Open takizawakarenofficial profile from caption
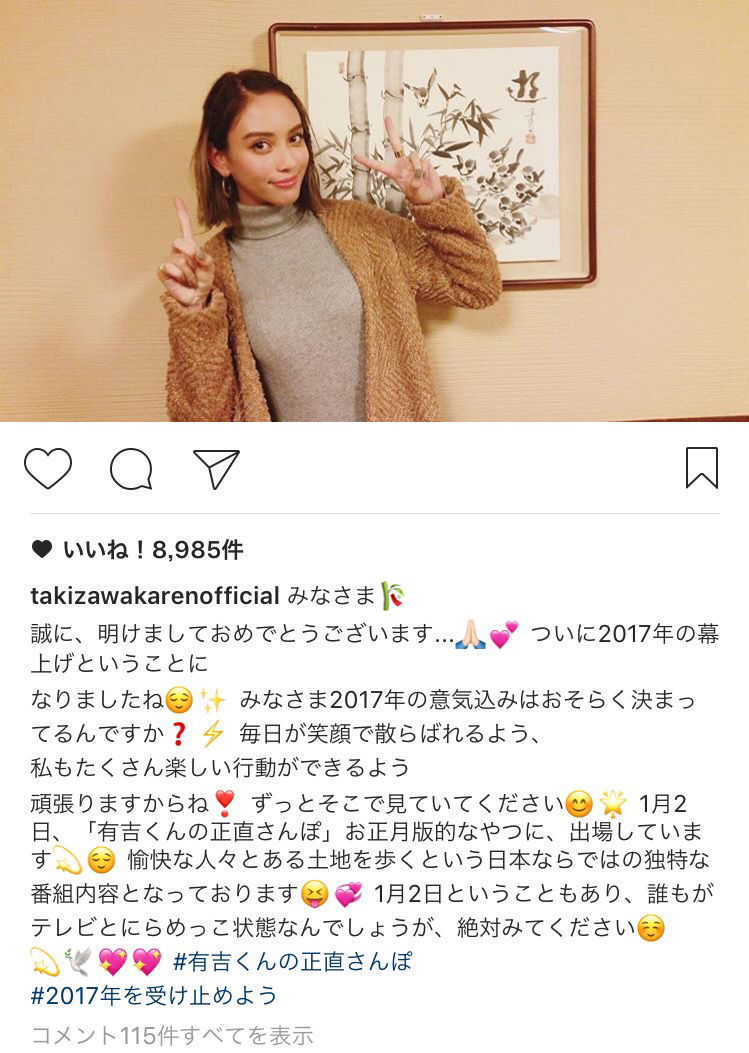Viewport: 749px width, 1053px height. 155,595
